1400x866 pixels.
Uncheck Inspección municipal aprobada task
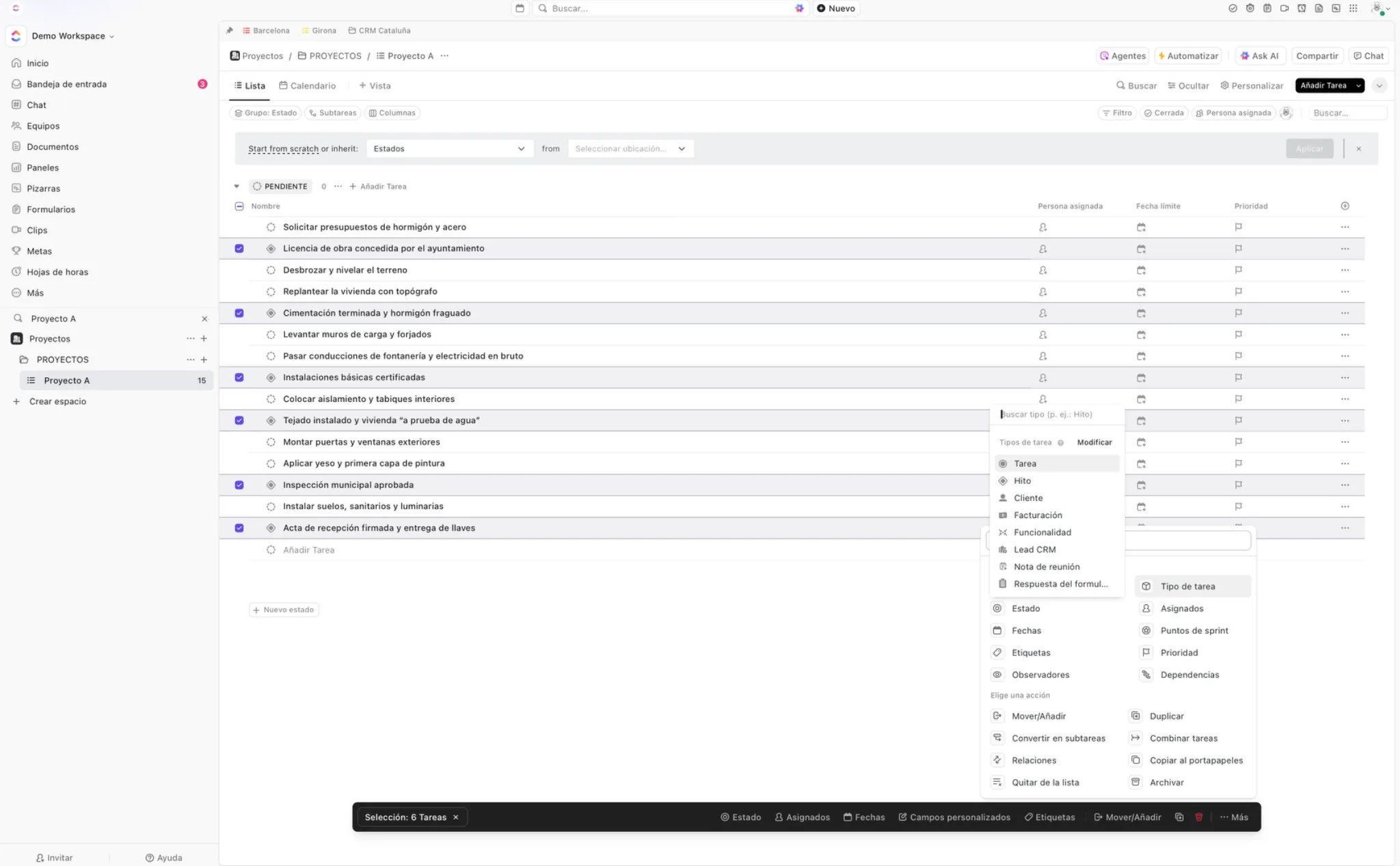coord(239,485)
